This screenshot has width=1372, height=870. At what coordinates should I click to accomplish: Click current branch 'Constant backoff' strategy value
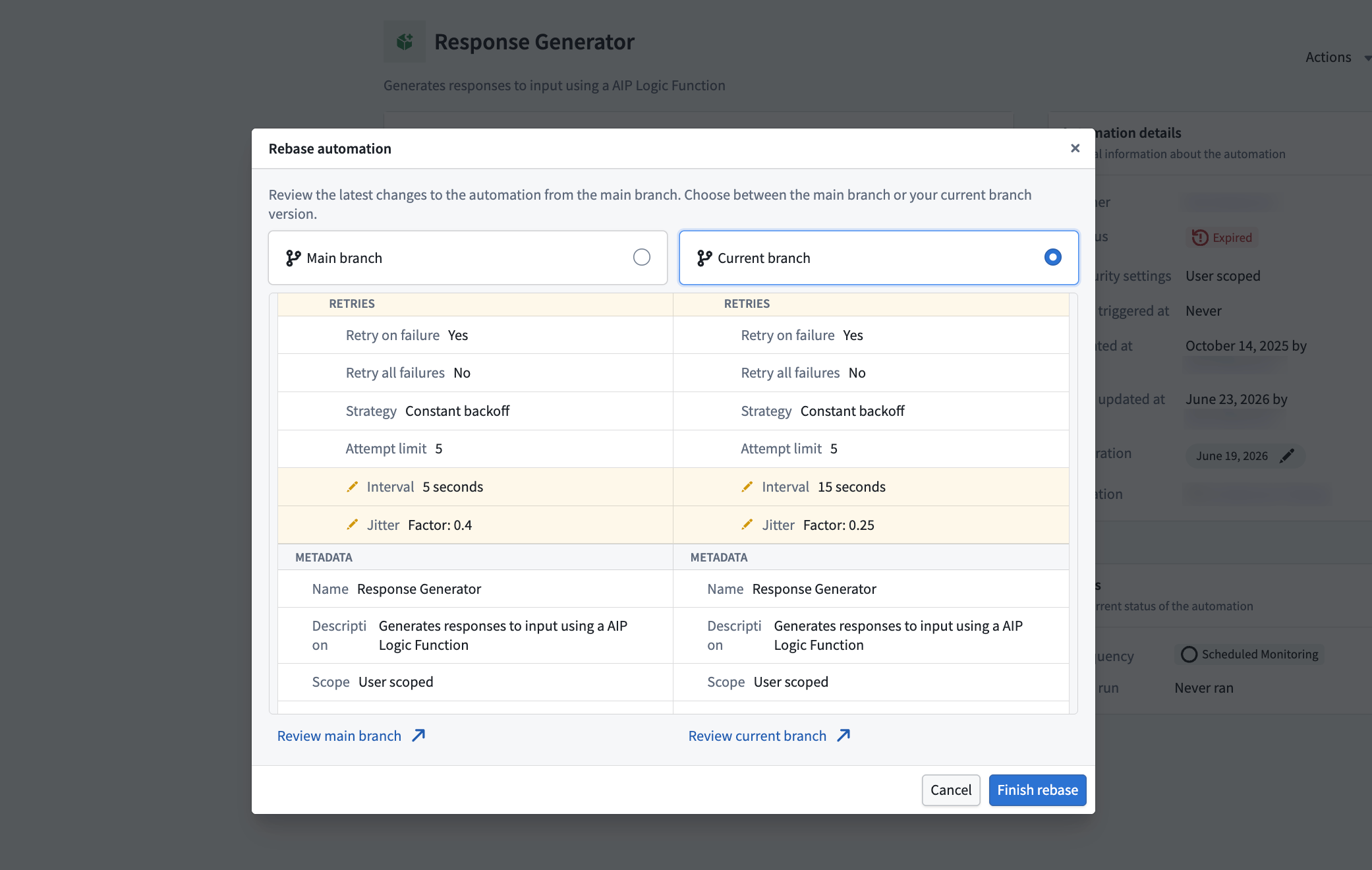tap(852, 411)
